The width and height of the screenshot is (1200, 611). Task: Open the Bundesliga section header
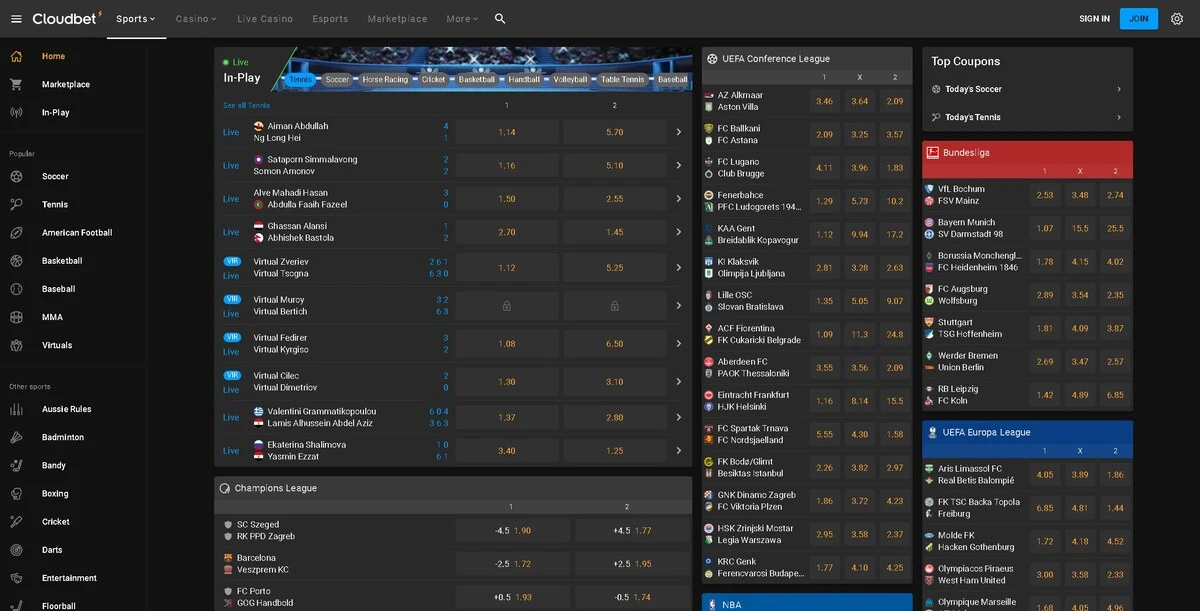coord(1027,153)
